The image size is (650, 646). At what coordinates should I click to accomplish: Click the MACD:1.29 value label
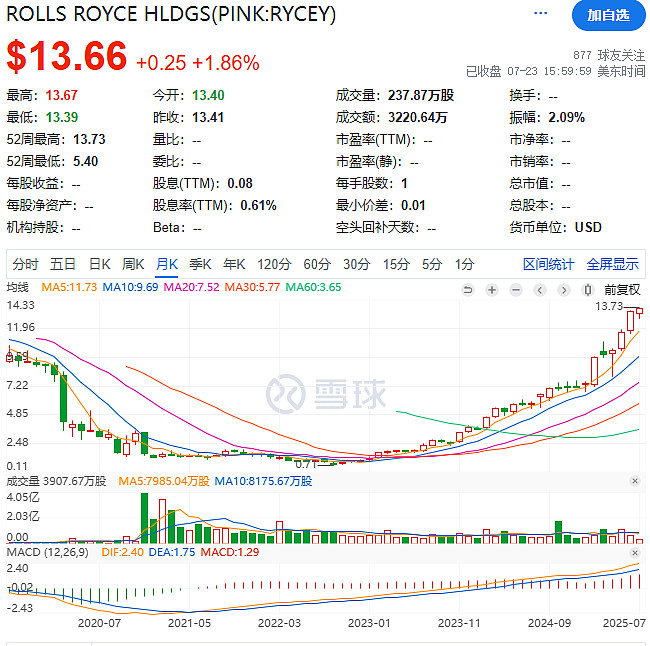(x=230, y=552)
